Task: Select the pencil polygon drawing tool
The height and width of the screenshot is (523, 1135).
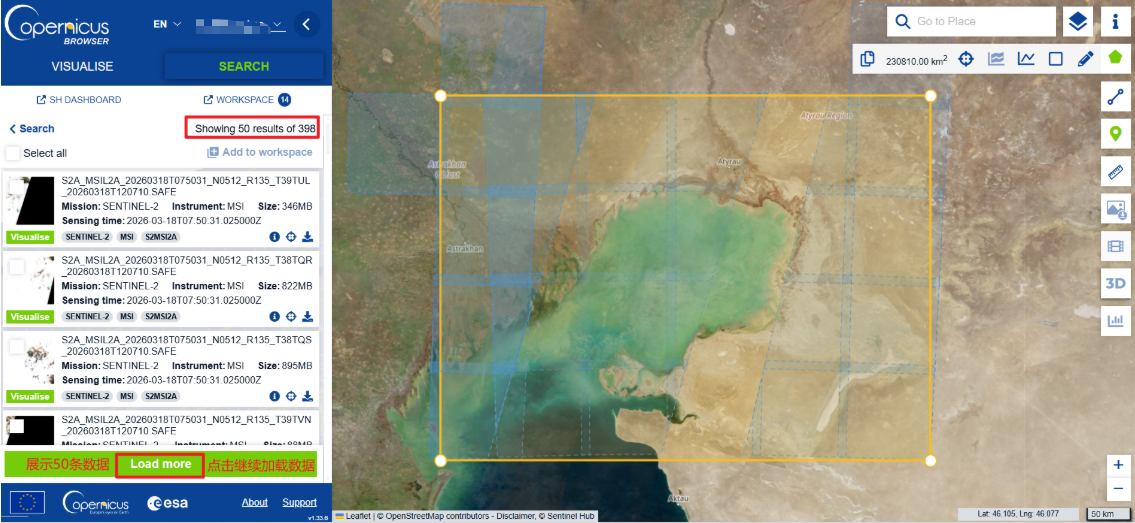Action: (x=1084, y=59)
